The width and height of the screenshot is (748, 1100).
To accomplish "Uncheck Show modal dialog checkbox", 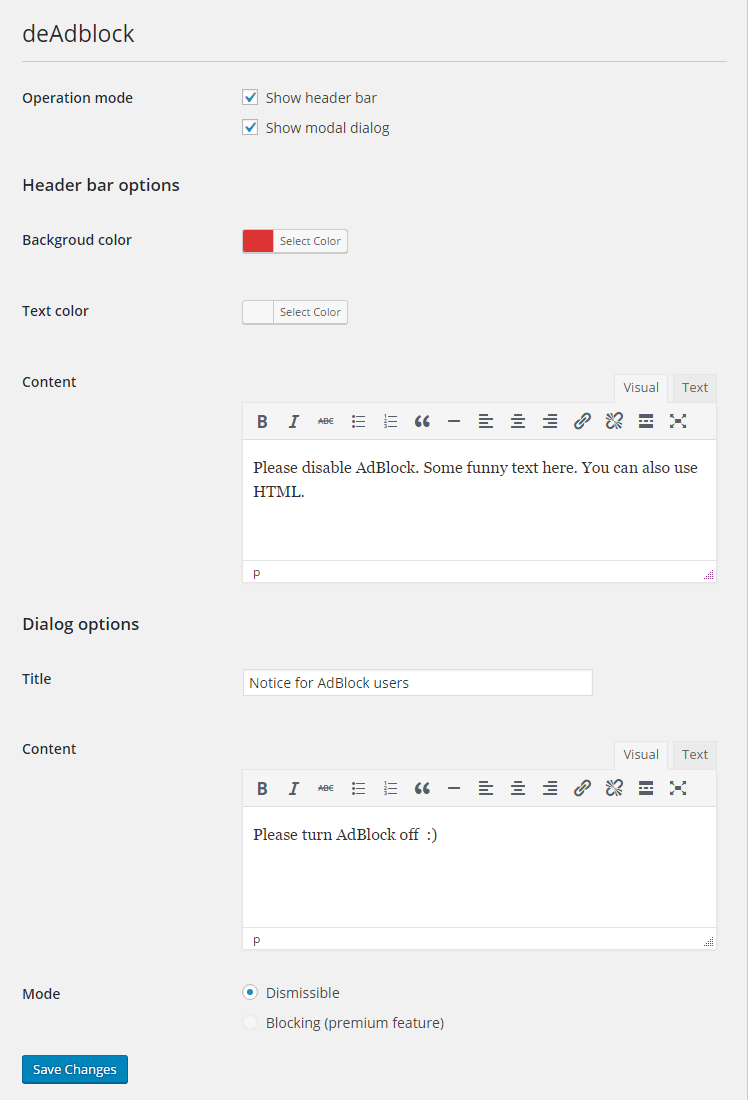I will coord(250,128).
